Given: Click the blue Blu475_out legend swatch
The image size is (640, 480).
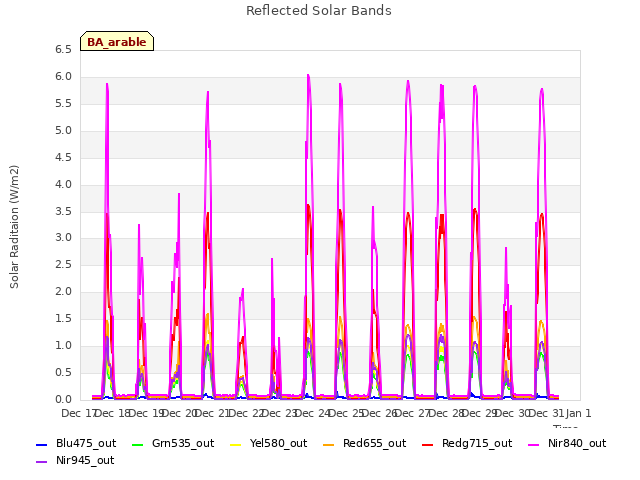Looking at the screenshot, I should (x=42, y=444).
